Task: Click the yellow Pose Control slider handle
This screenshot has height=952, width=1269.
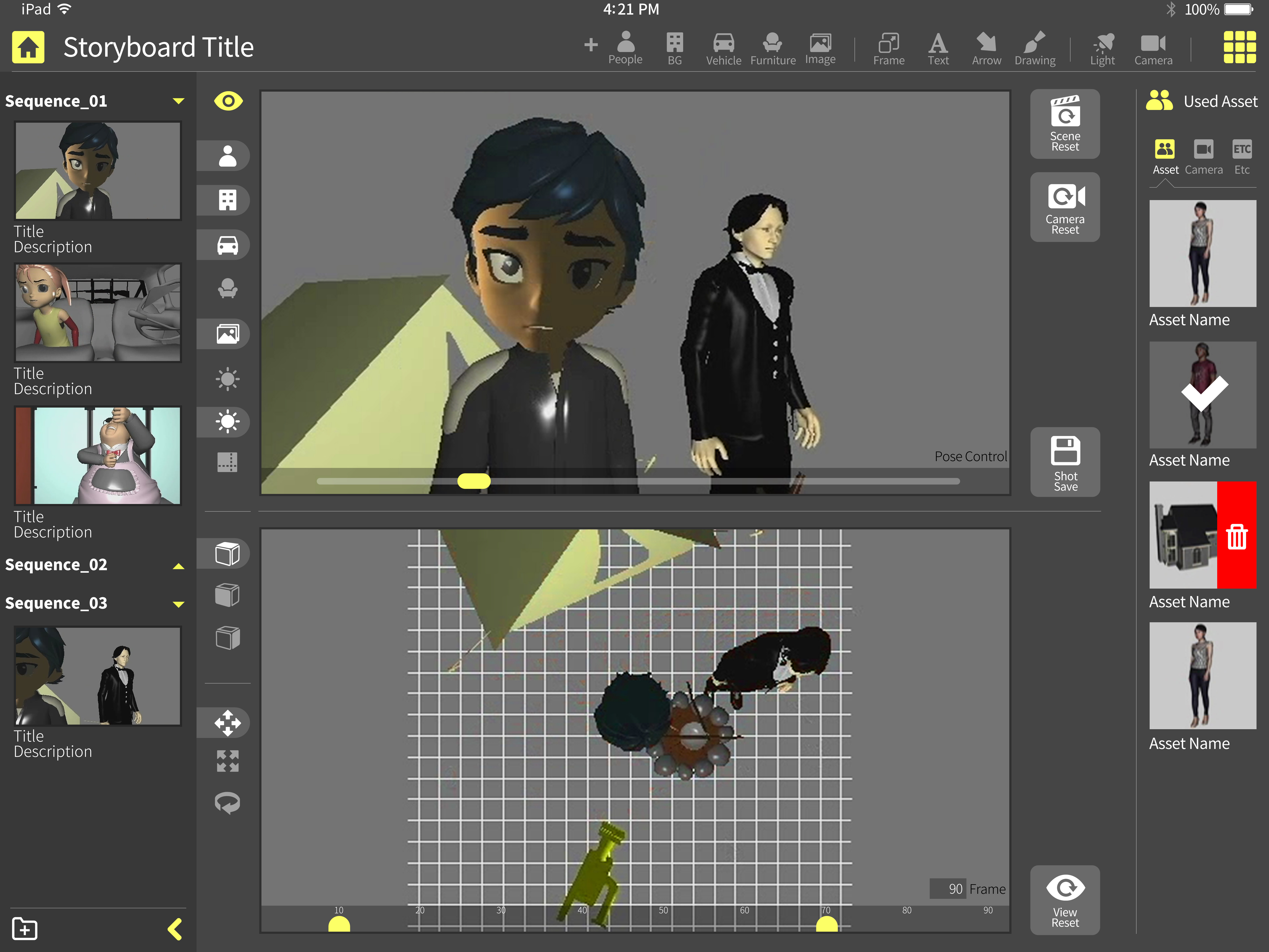Action: 474,481
